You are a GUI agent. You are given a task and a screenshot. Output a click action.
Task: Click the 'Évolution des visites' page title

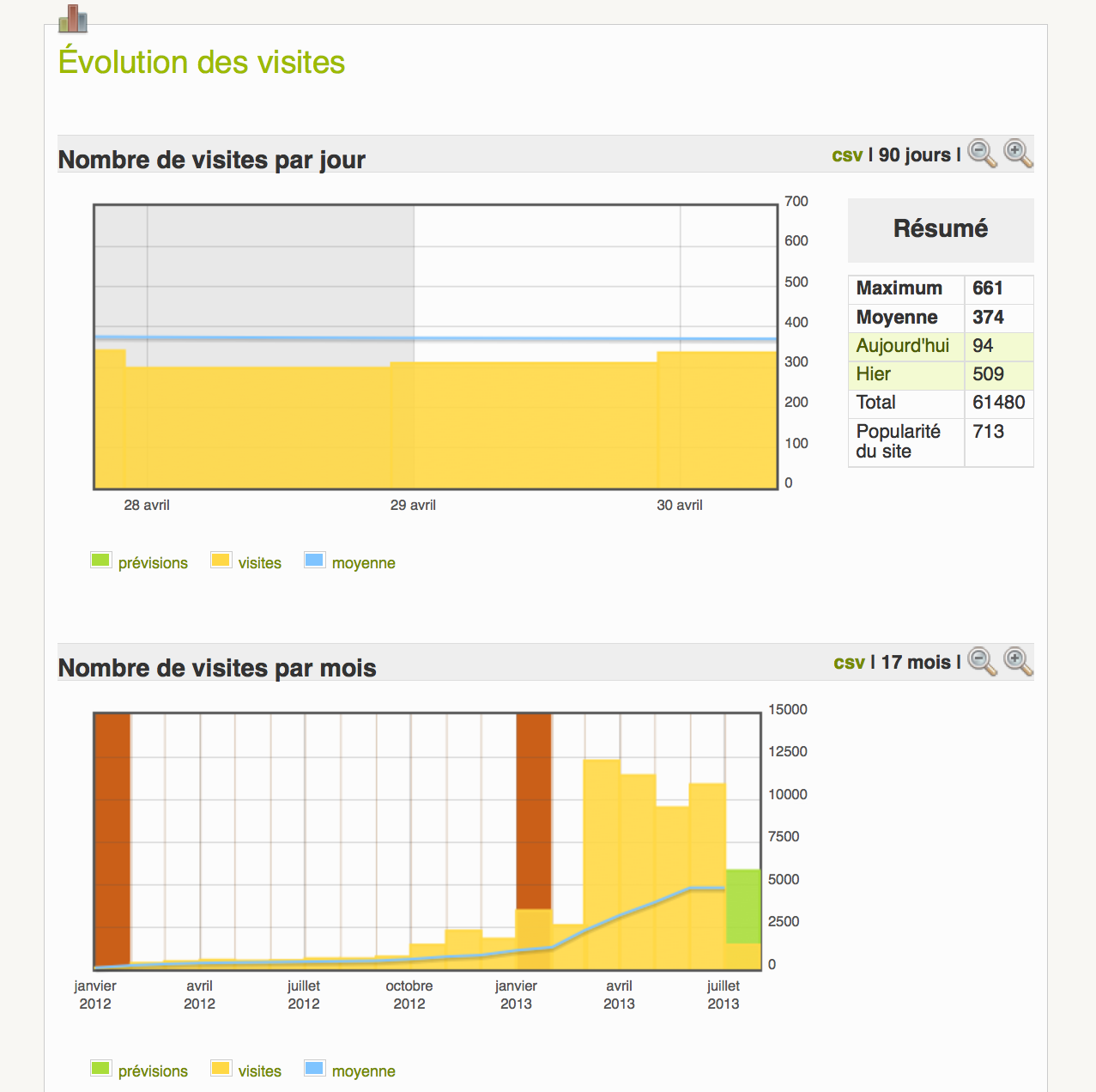pos(202,63)
